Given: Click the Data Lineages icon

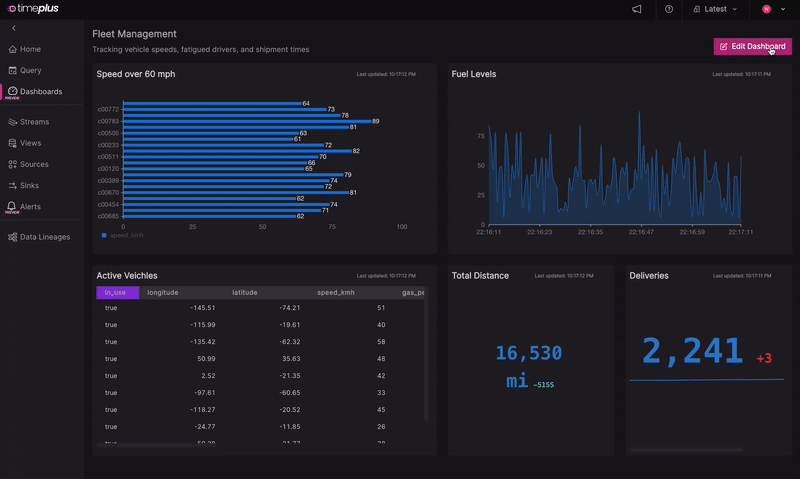Looking at the screenshot, I should (12, 237).
